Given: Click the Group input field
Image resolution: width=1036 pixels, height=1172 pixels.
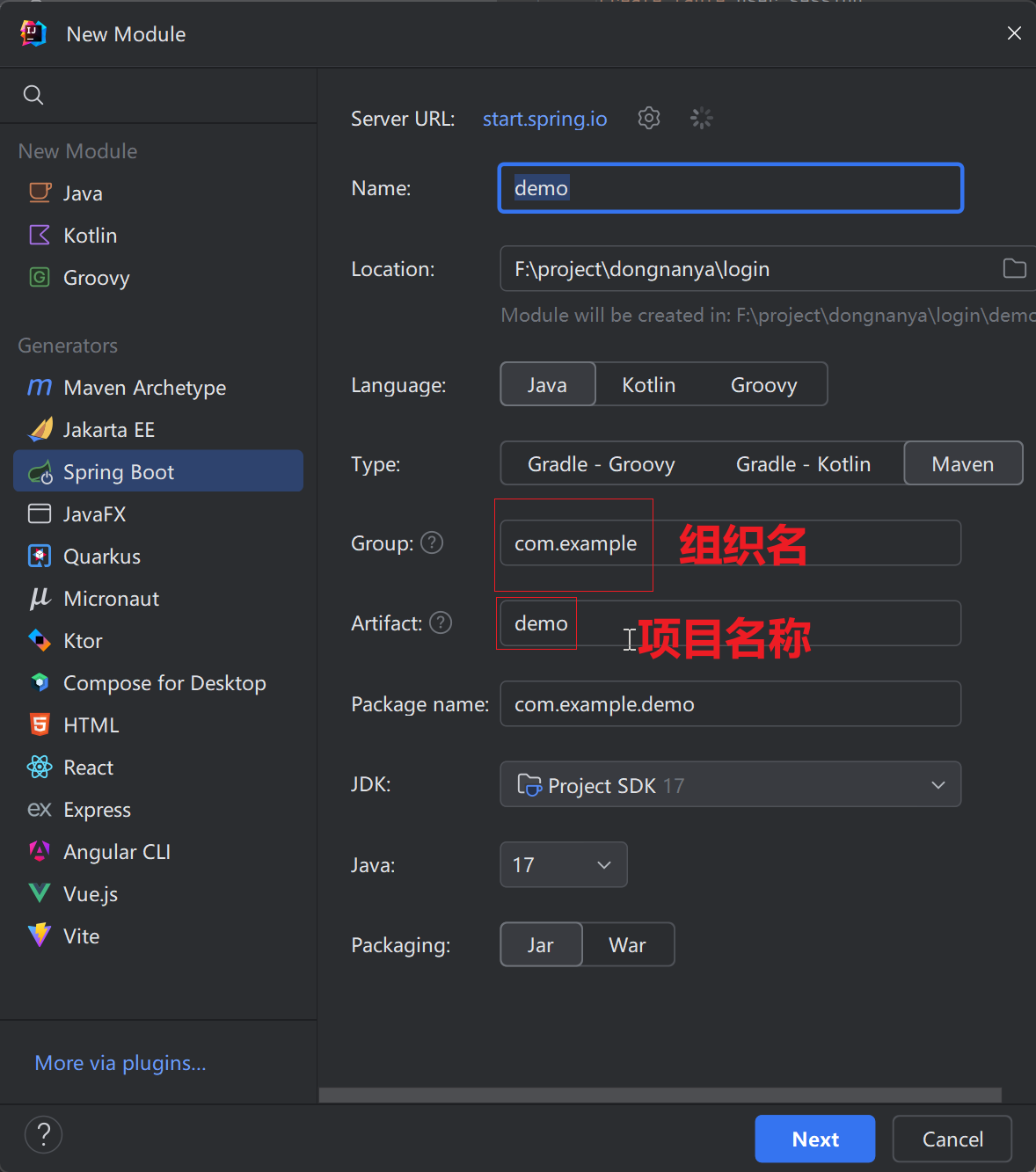Looking at the screenshot, I should (x=731, y=542).
